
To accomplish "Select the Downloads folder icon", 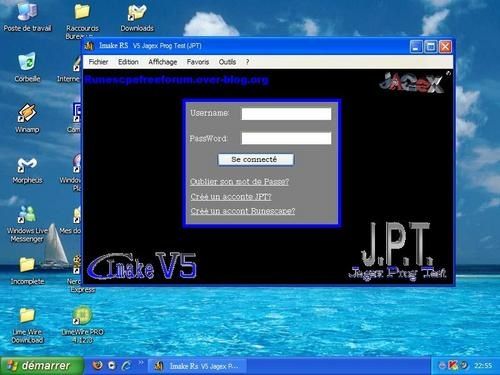I will click(137, 17).
